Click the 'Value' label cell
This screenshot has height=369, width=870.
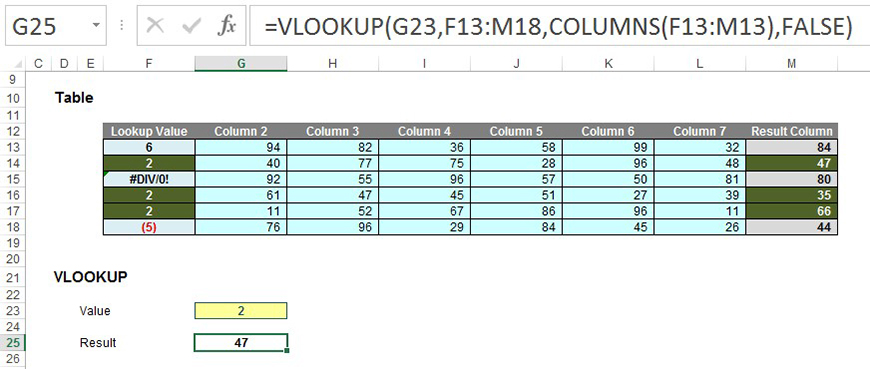(x=95, y=311)
